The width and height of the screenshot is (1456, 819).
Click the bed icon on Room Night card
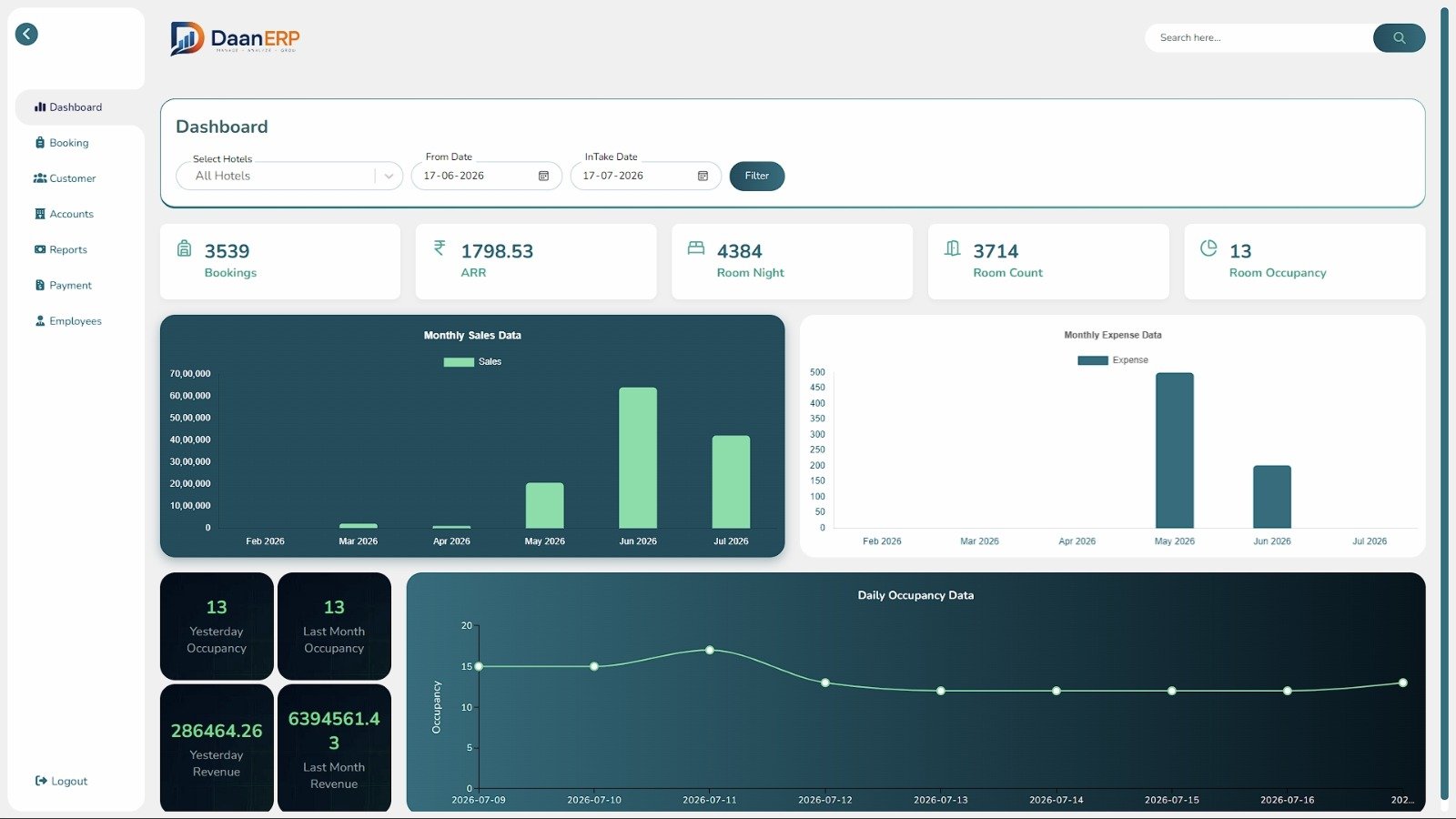coord(696,248)
